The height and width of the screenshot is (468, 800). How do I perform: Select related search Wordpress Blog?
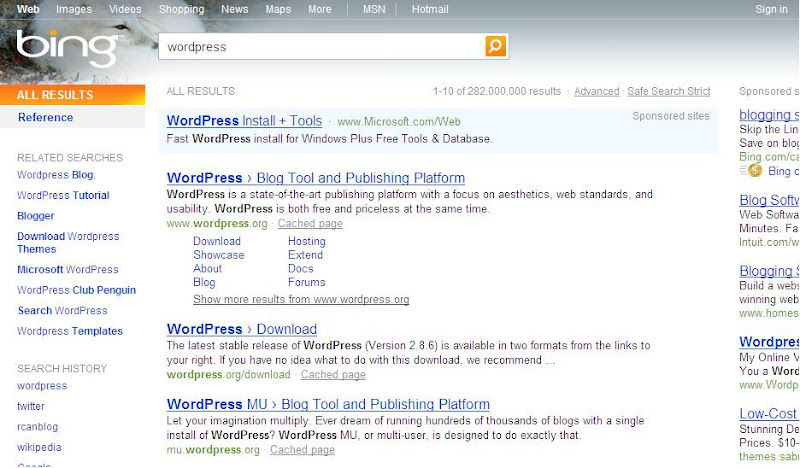(56, 175)
